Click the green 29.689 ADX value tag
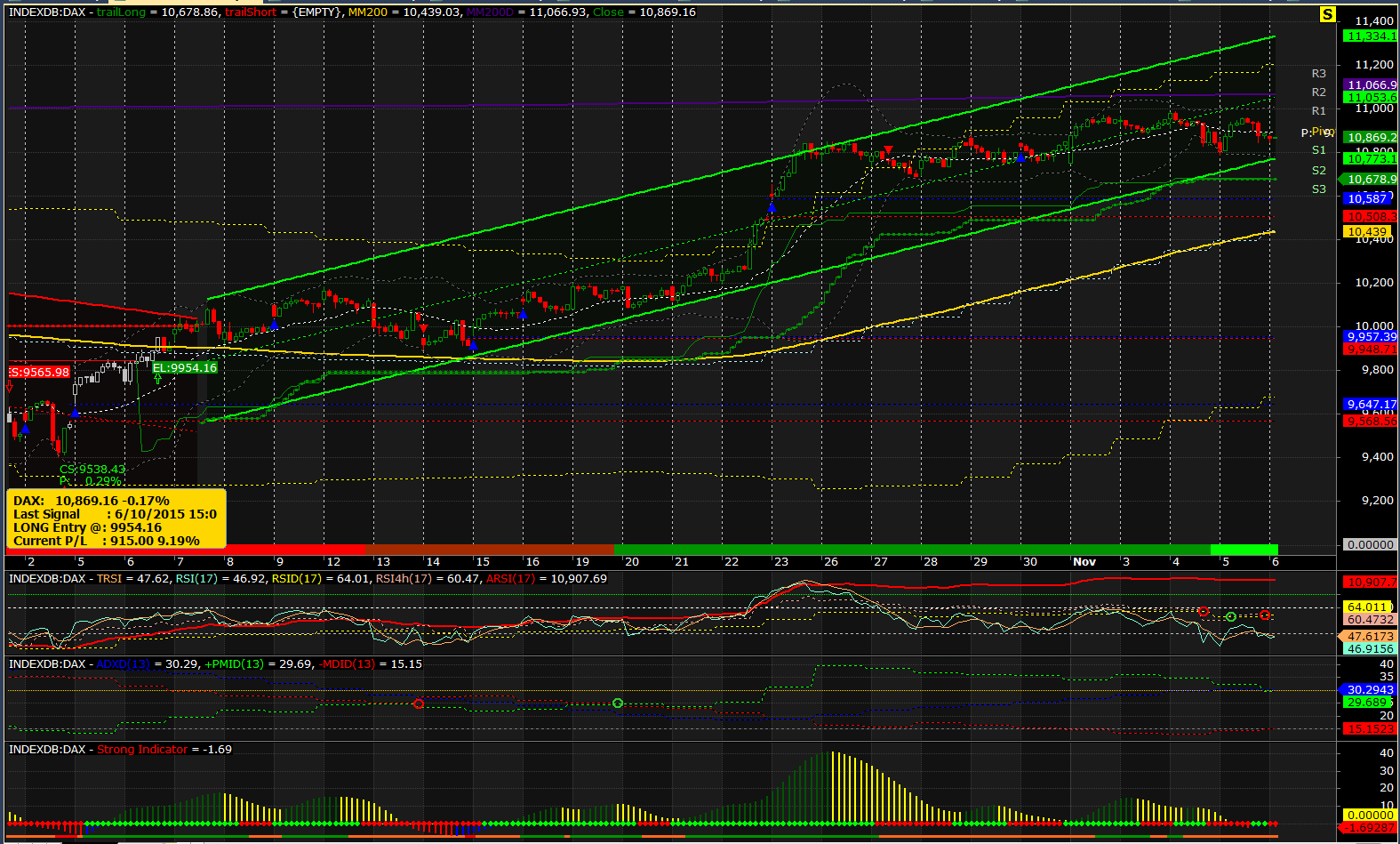1400x844 pixels. (1368, 703)
